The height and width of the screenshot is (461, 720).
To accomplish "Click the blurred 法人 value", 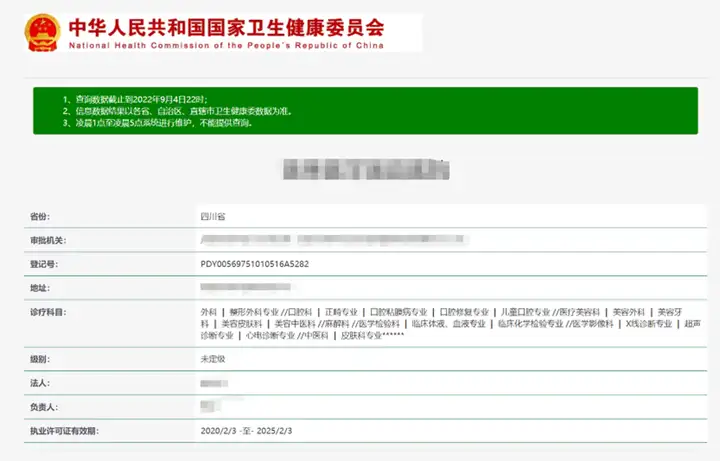I will (x=214, y=383).
